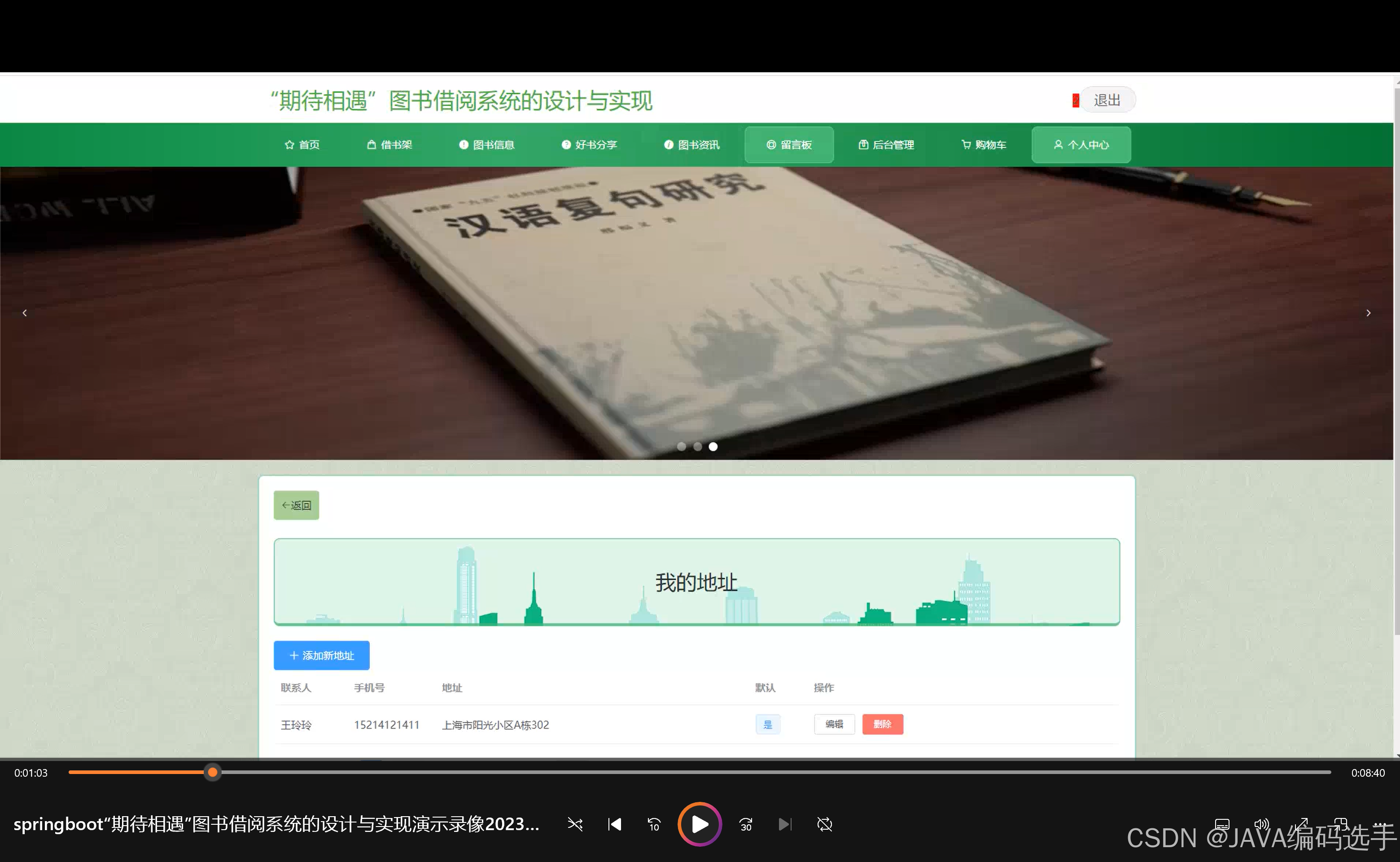Go back with the 返回 button
This screenshot has width=1400, height=862.
(x=296, y=505)
